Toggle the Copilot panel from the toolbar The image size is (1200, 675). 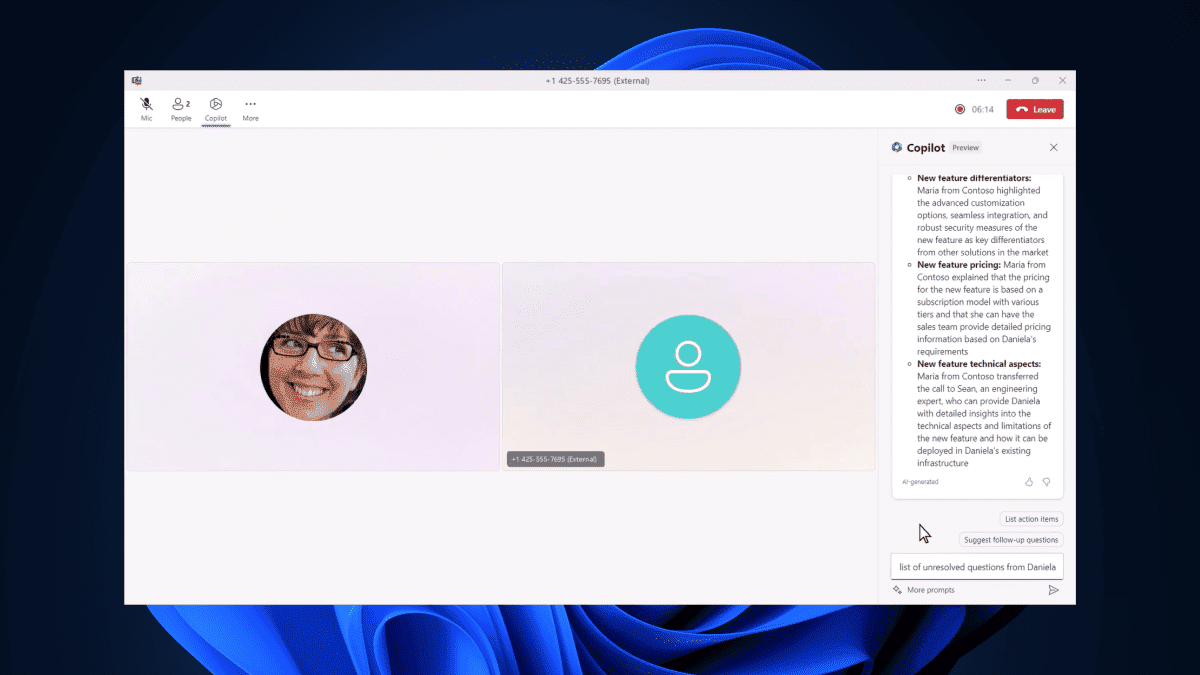tap(215, 109)
